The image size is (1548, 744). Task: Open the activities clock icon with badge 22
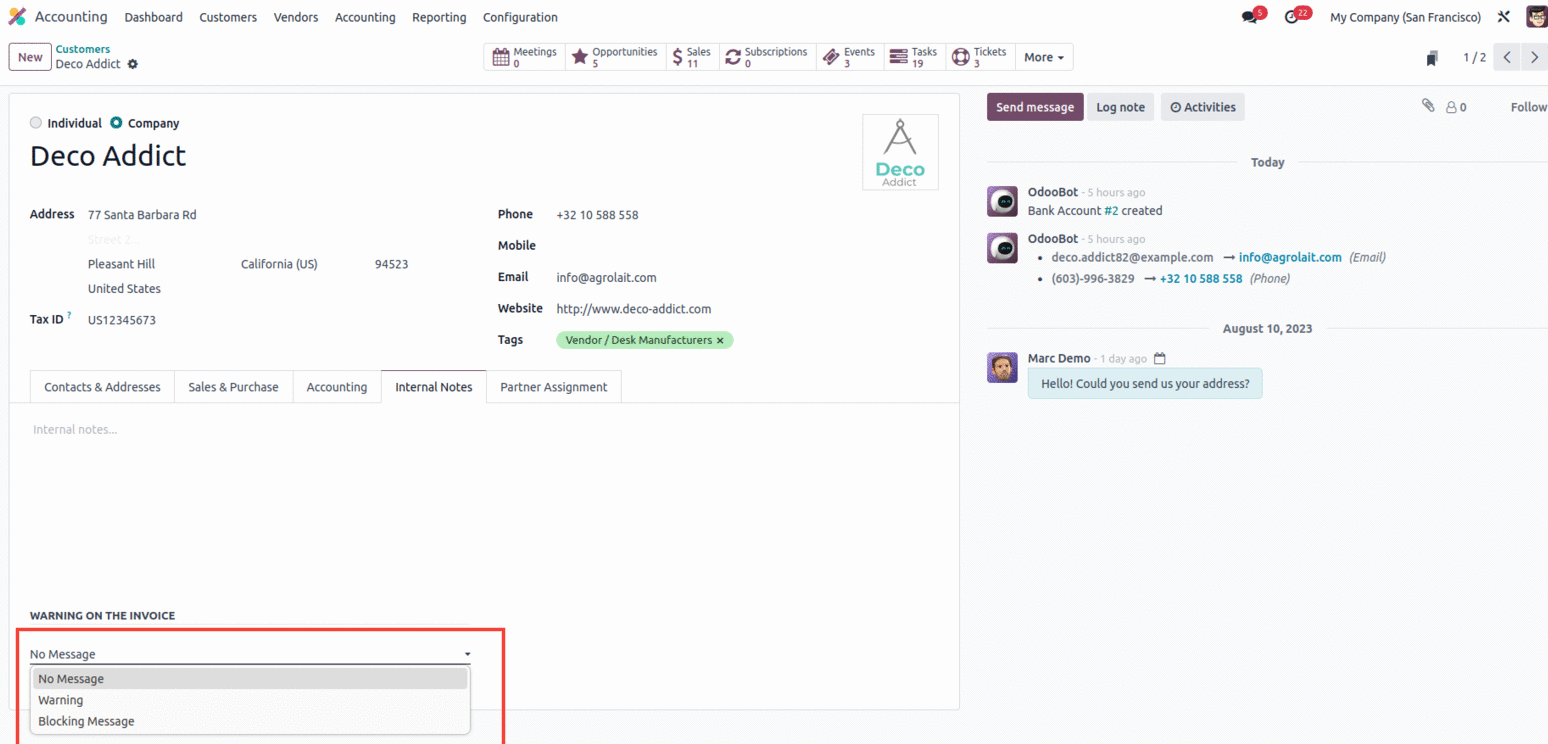[x=1291, y=17]
